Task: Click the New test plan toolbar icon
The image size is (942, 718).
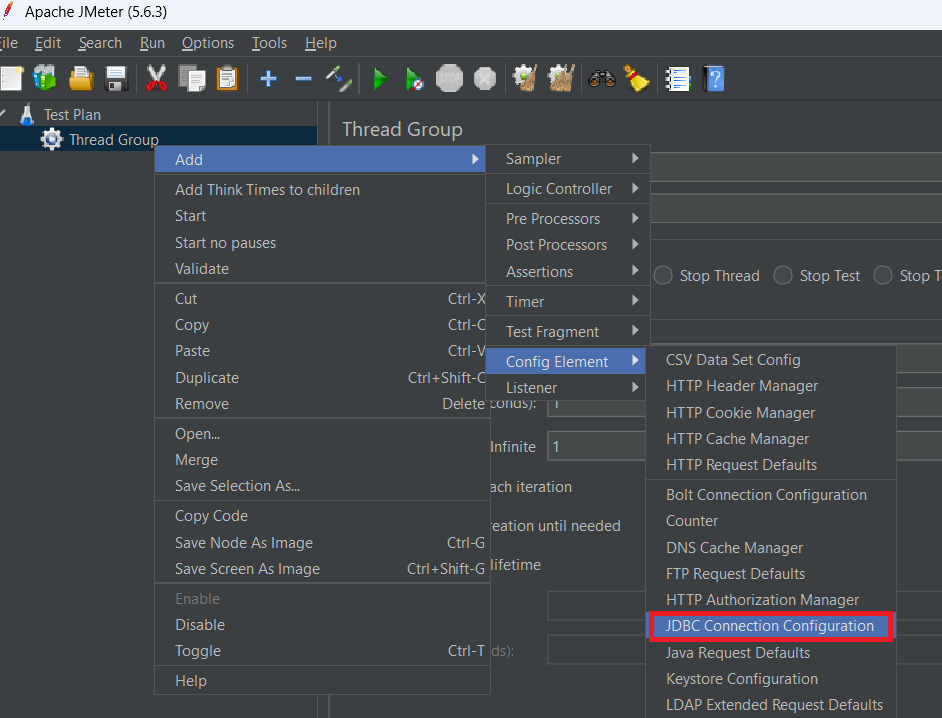Action: click(11, 79)
